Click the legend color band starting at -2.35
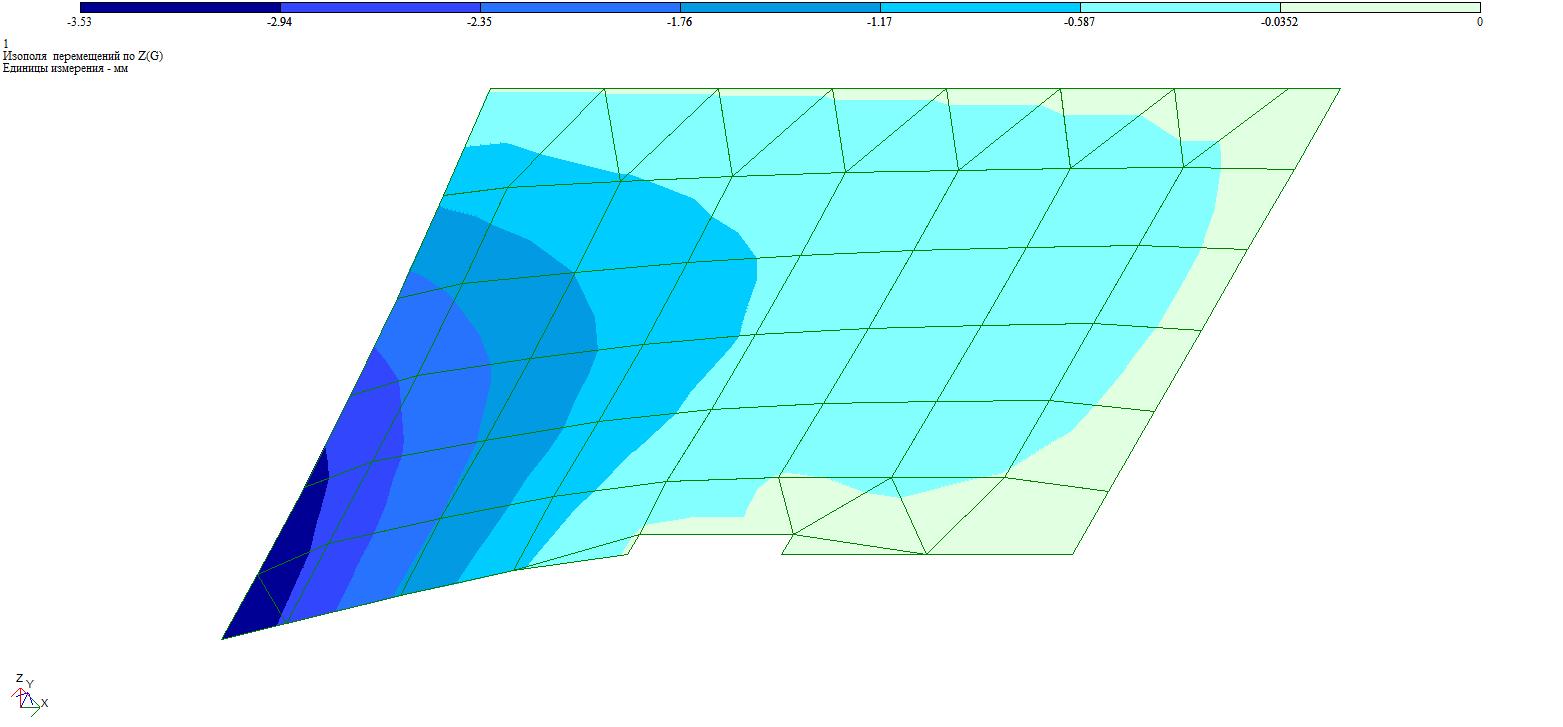Screen dimensions: 1563x727 (x=580, y=8)
